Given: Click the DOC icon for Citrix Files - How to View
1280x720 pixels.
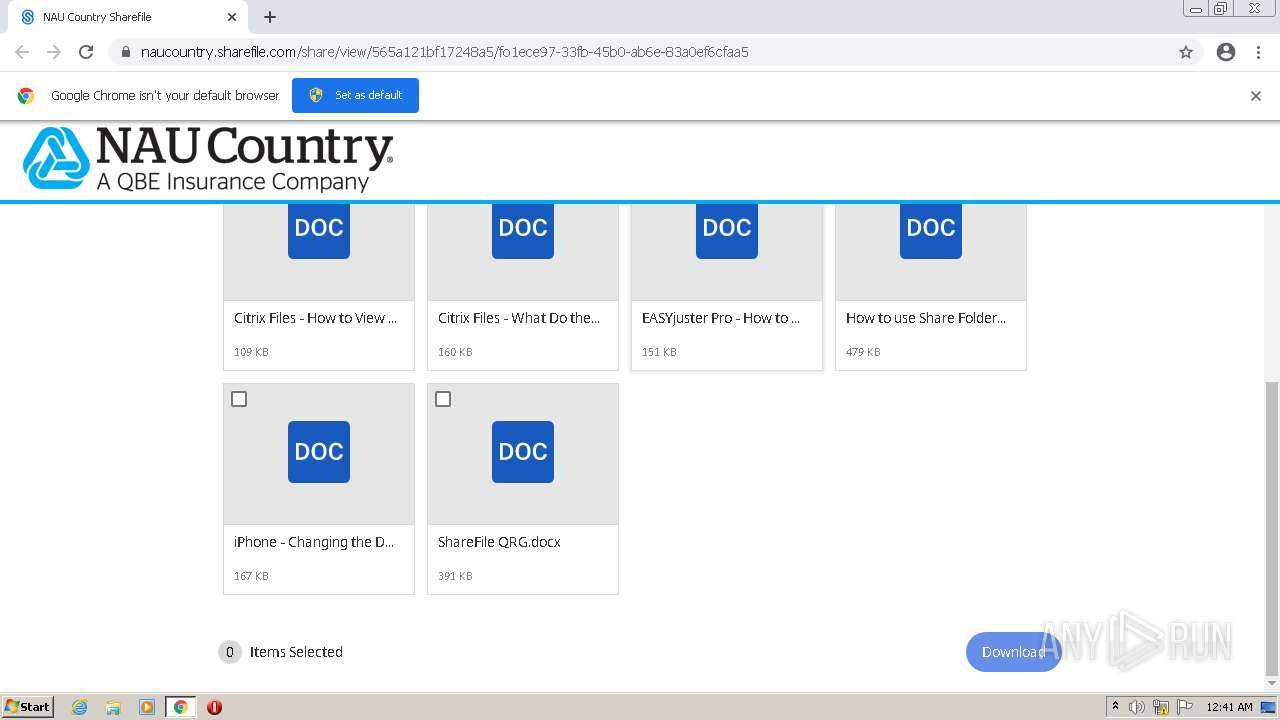Looking at the screenshot, I should click(x=319, y=231).
